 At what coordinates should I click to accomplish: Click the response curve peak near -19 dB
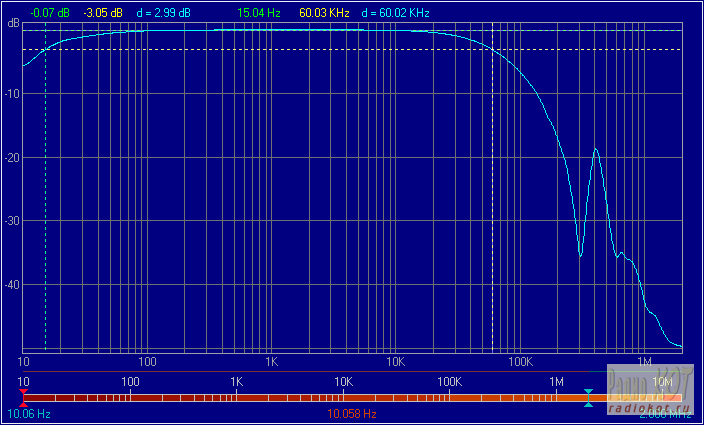click(596, 149)
